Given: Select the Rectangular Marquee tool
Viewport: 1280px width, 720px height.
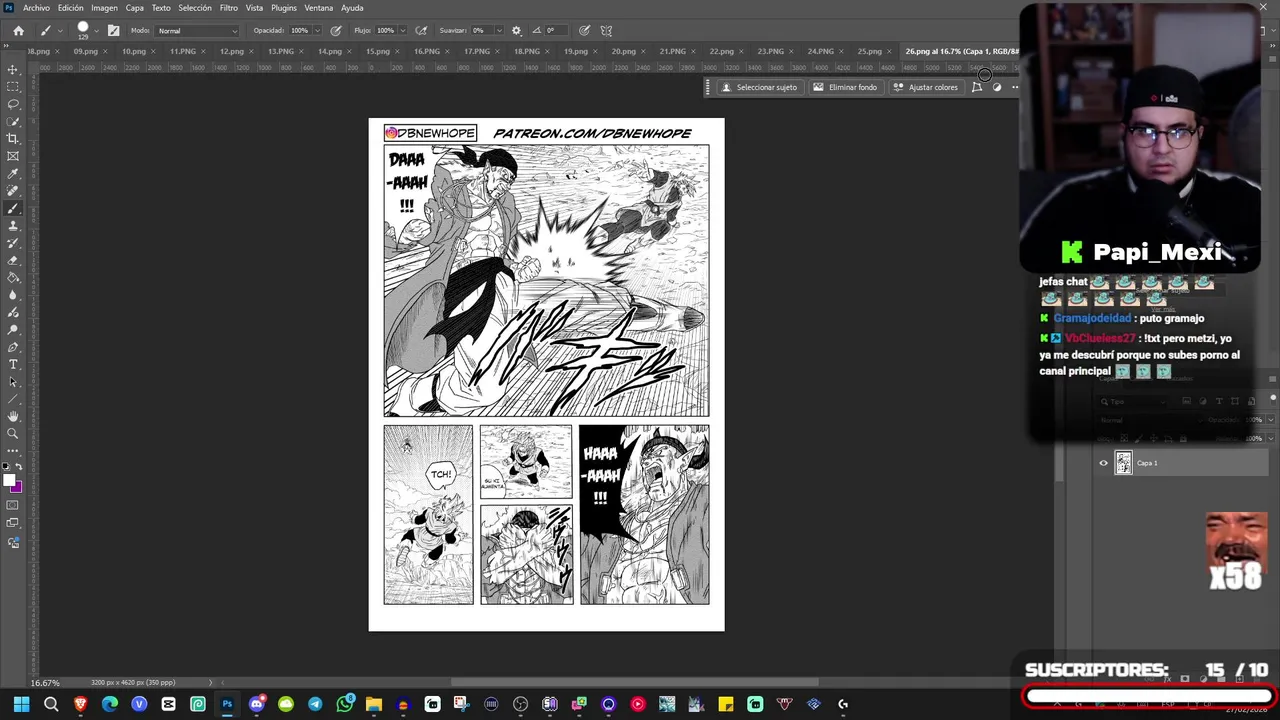Looking at the screenshot, I should (x=13, y=86).
